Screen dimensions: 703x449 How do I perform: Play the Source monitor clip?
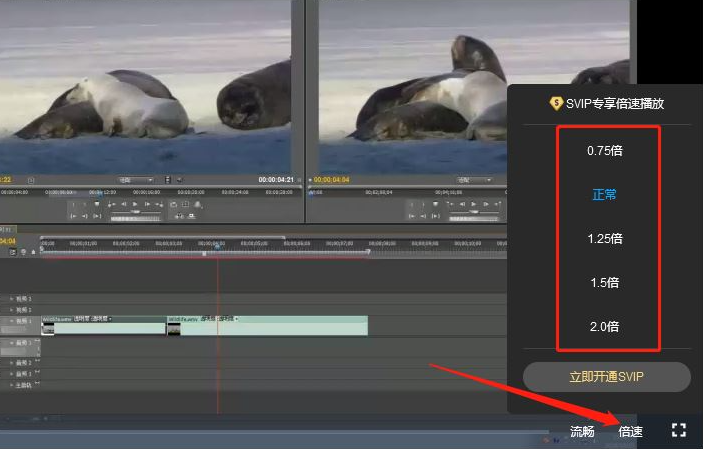pyautogui.click(x=135, y=204)
